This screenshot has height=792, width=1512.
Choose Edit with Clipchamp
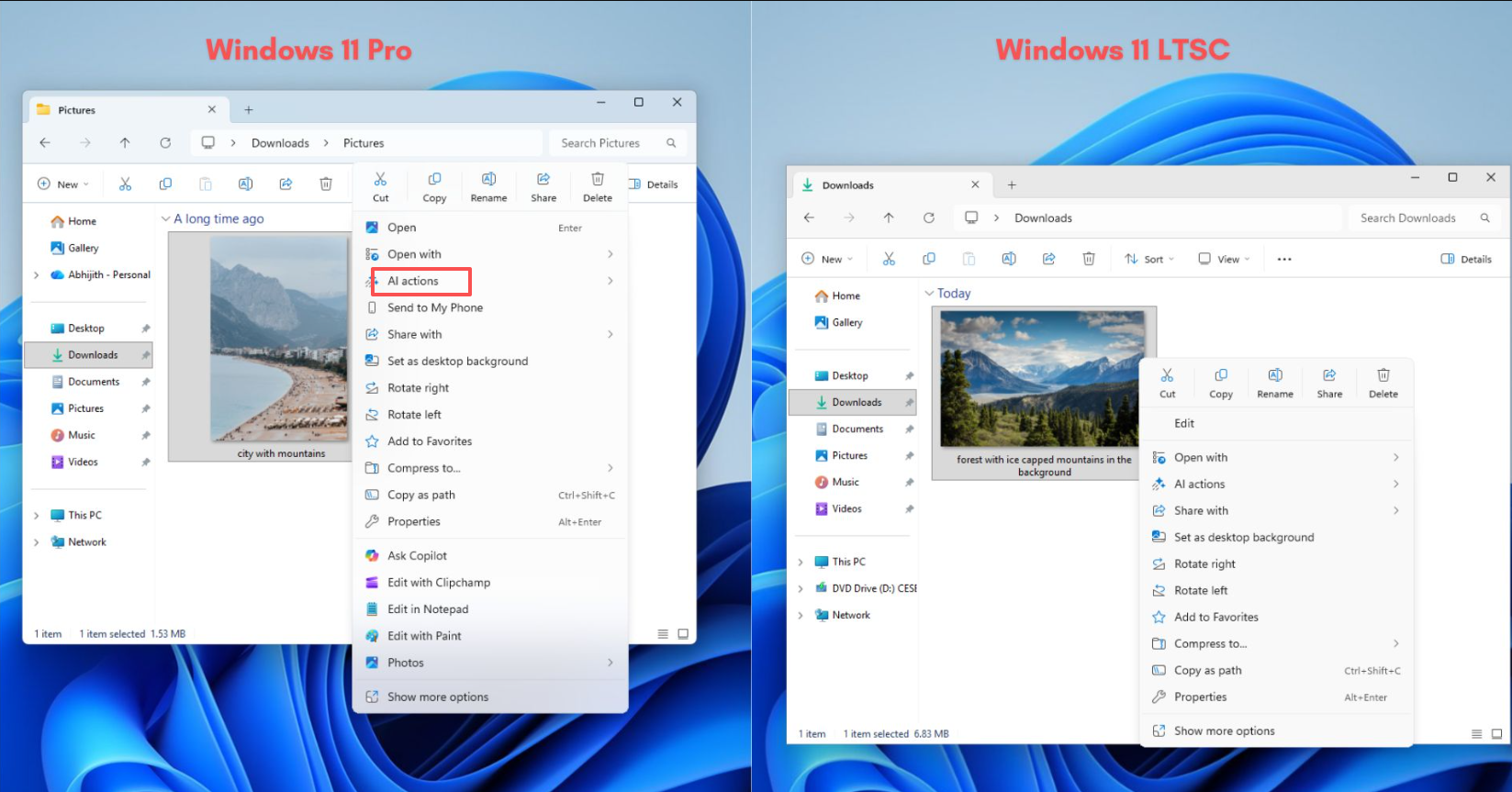[x=490, y=582]
